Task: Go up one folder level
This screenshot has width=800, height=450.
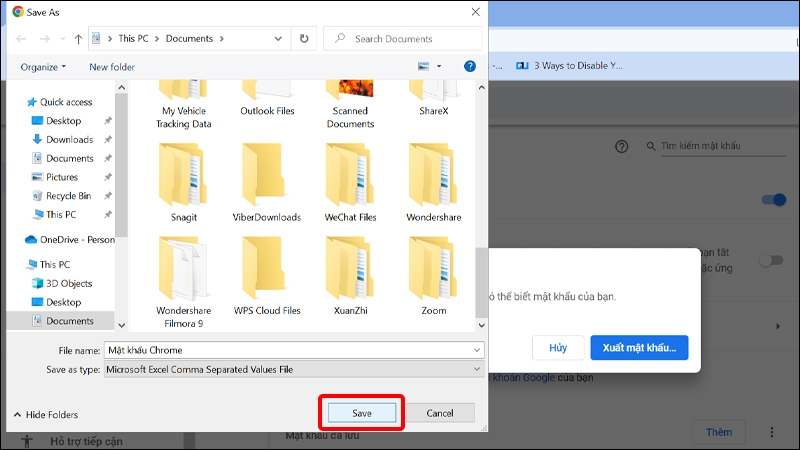Action: 78,39
